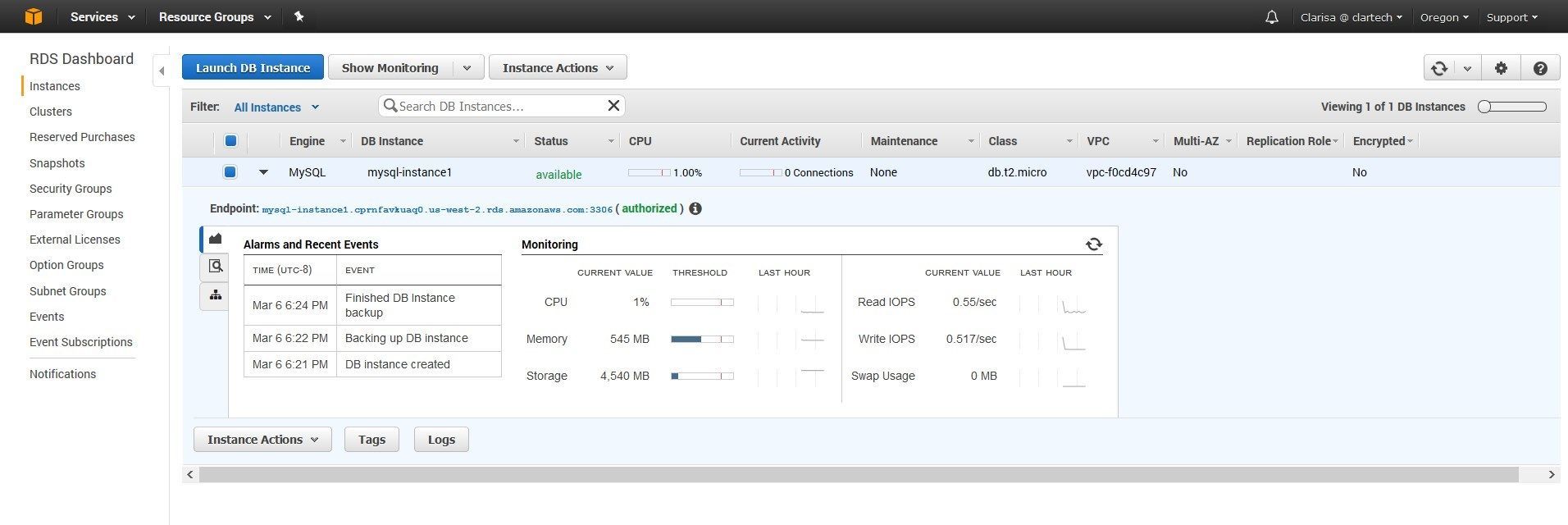Viewport: 1568px width, 525px height.
Task: Toggle the select-all checkbox in table header
Action: 230,141
